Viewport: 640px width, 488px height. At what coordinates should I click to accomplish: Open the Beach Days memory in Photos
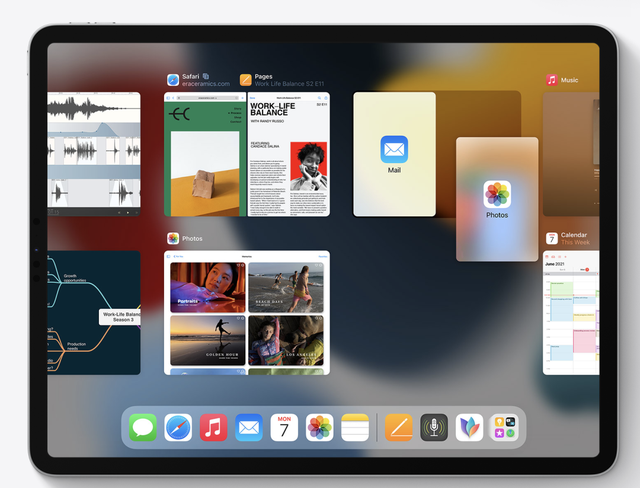tap(286, 288)
